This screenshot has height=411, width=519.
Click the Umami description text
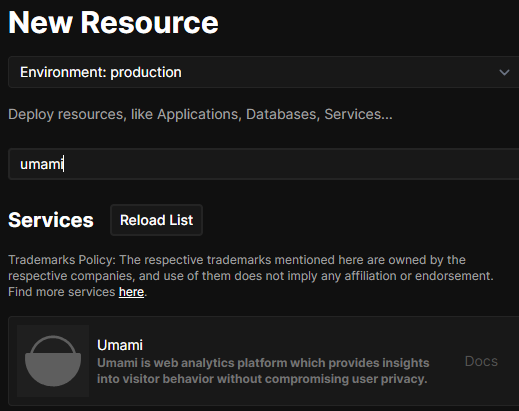click(x=263, y=371)
